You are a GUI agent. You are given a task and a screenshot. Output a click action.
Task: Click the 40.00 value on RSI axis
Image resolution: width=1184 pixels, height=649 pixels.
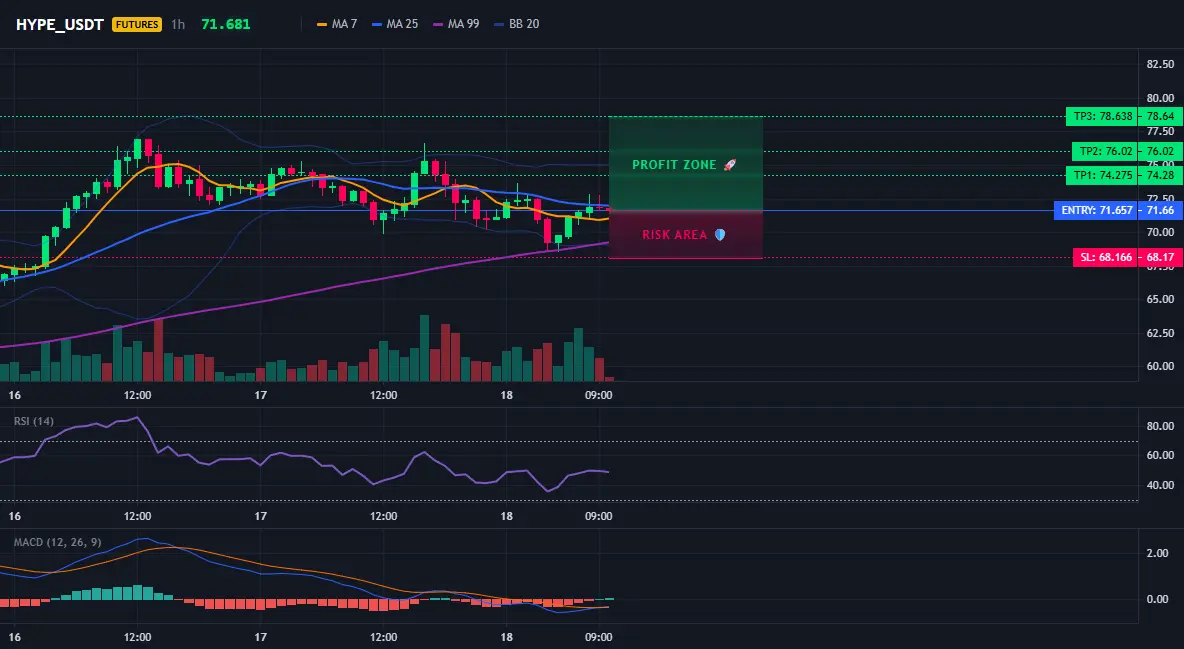pos(1160,485)
